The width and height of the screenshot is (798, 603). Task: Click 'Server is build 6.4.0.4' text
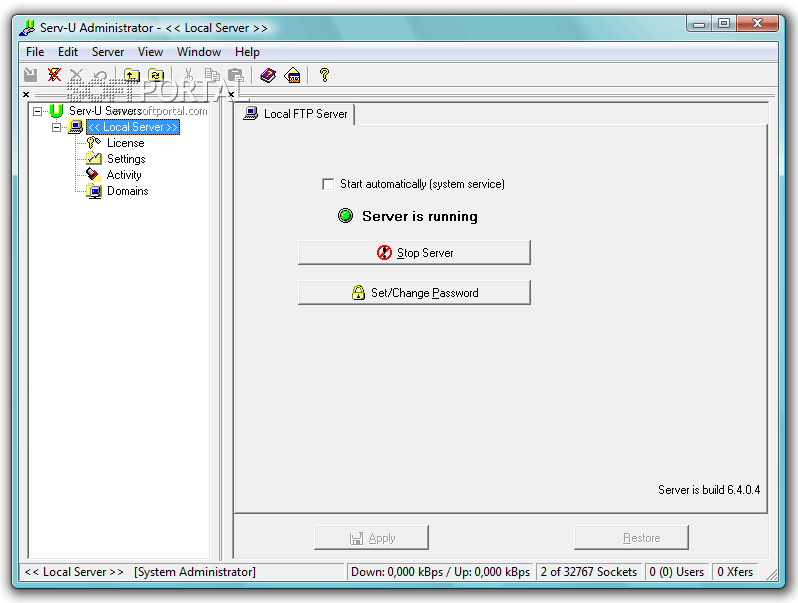709,490
